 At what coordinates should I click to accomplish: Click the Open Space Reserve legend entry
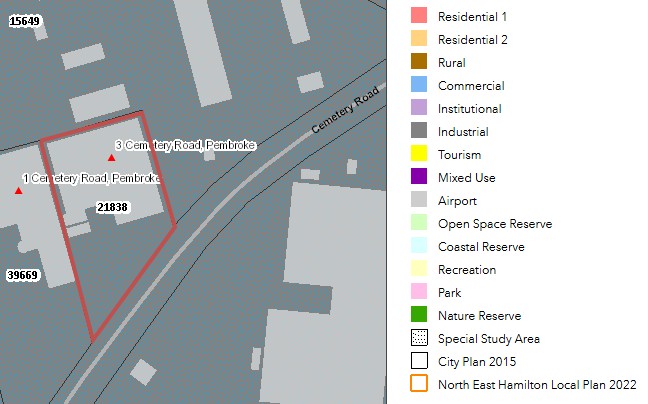(494, 223)
